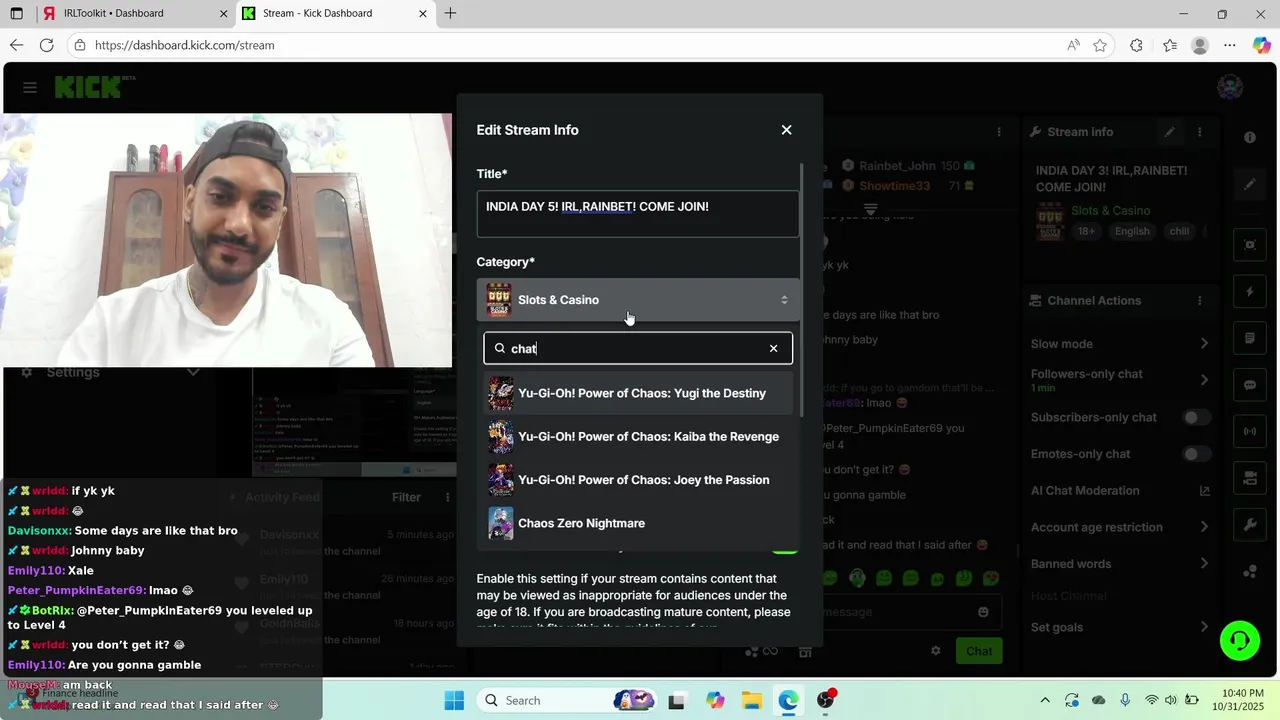Click the wrench icon in right sidebar
The image size is (1280, 720).
[1250, 524]
